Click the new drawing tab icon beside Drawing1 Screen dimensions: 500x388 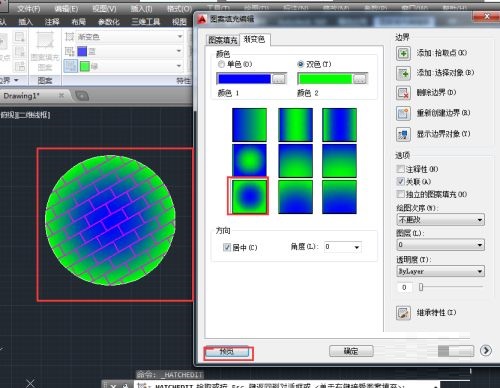[82, 96]
